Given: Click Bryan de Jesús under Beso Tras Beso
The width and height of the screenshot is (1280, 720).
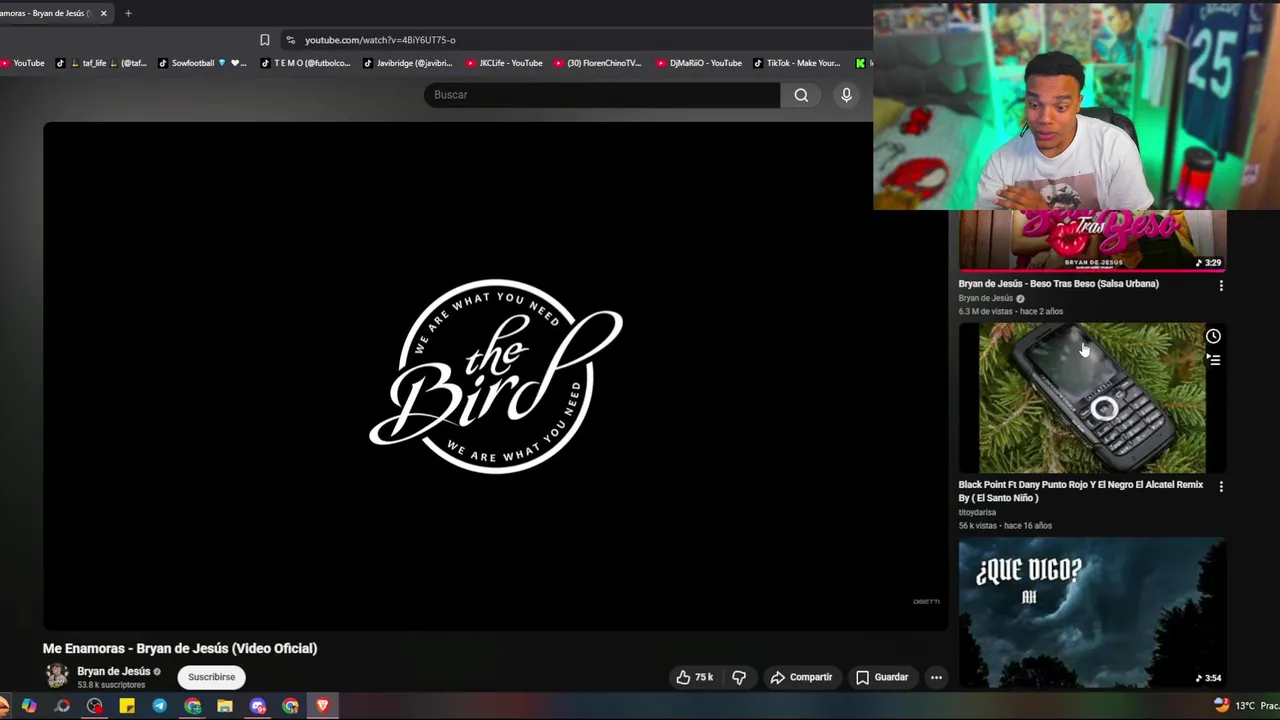Looking at the screenshot, I should [986, 298].
